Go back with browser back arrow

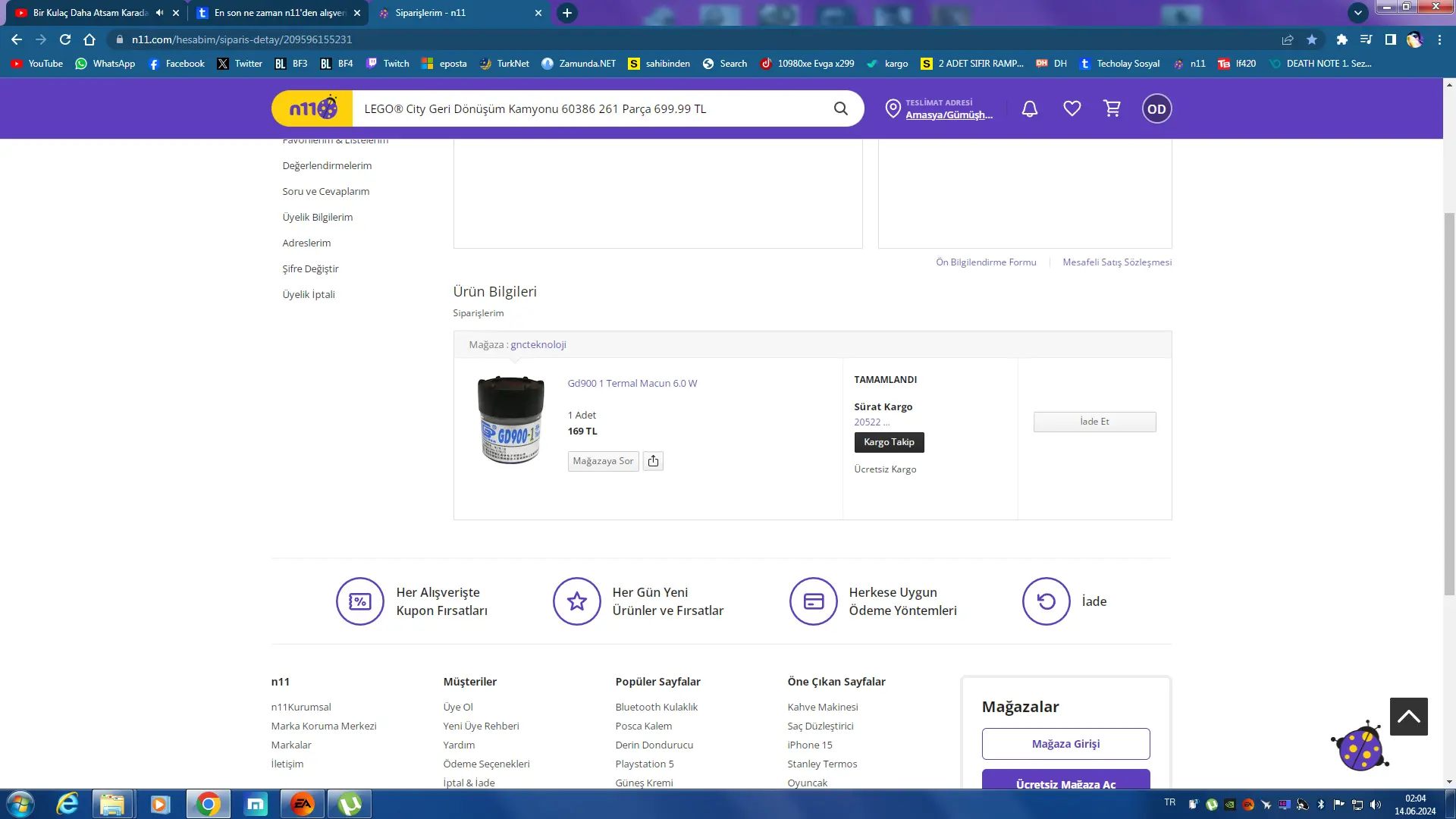17,39
